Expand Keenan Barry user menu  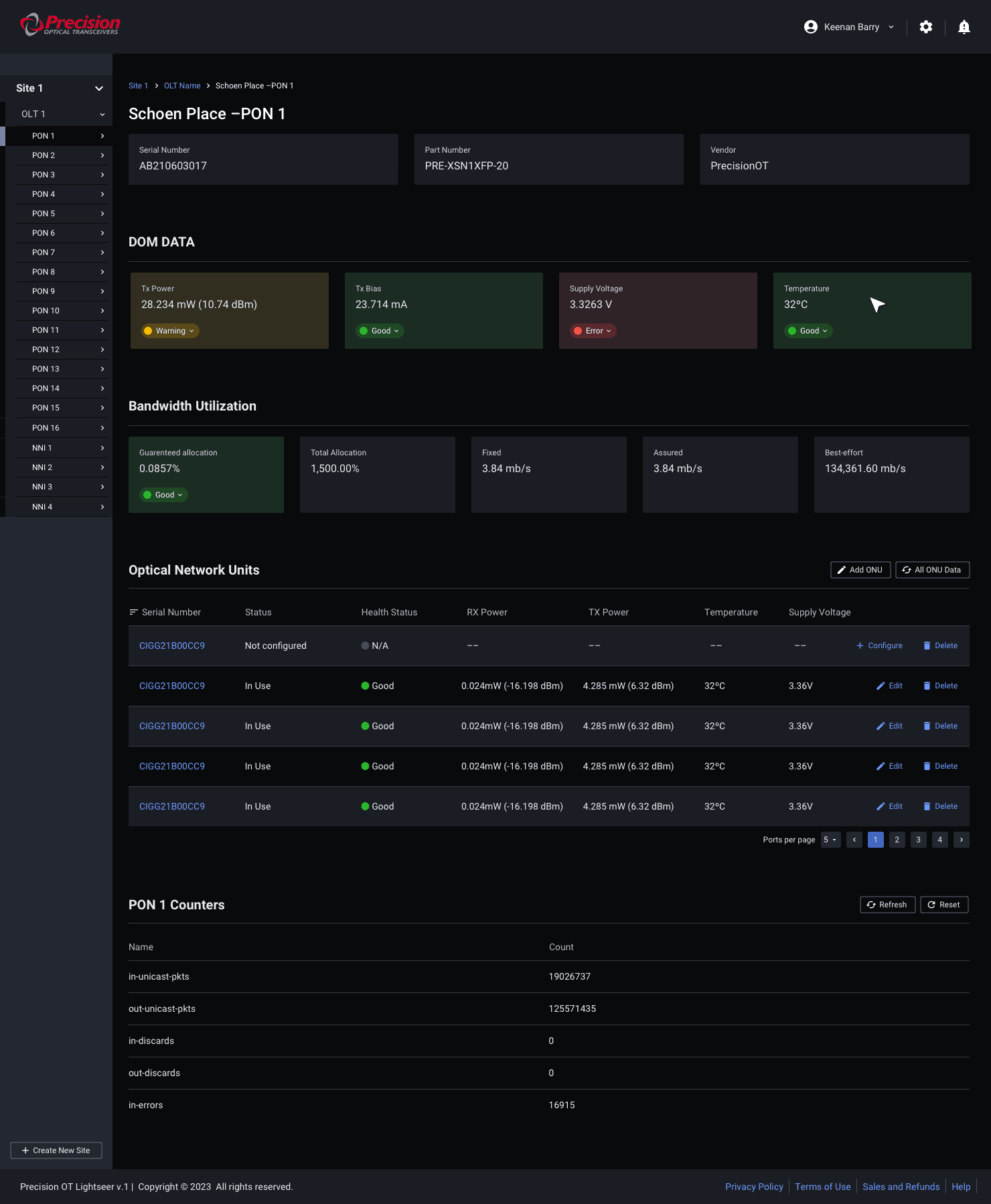pyautogui.click(x=891, y=27)
